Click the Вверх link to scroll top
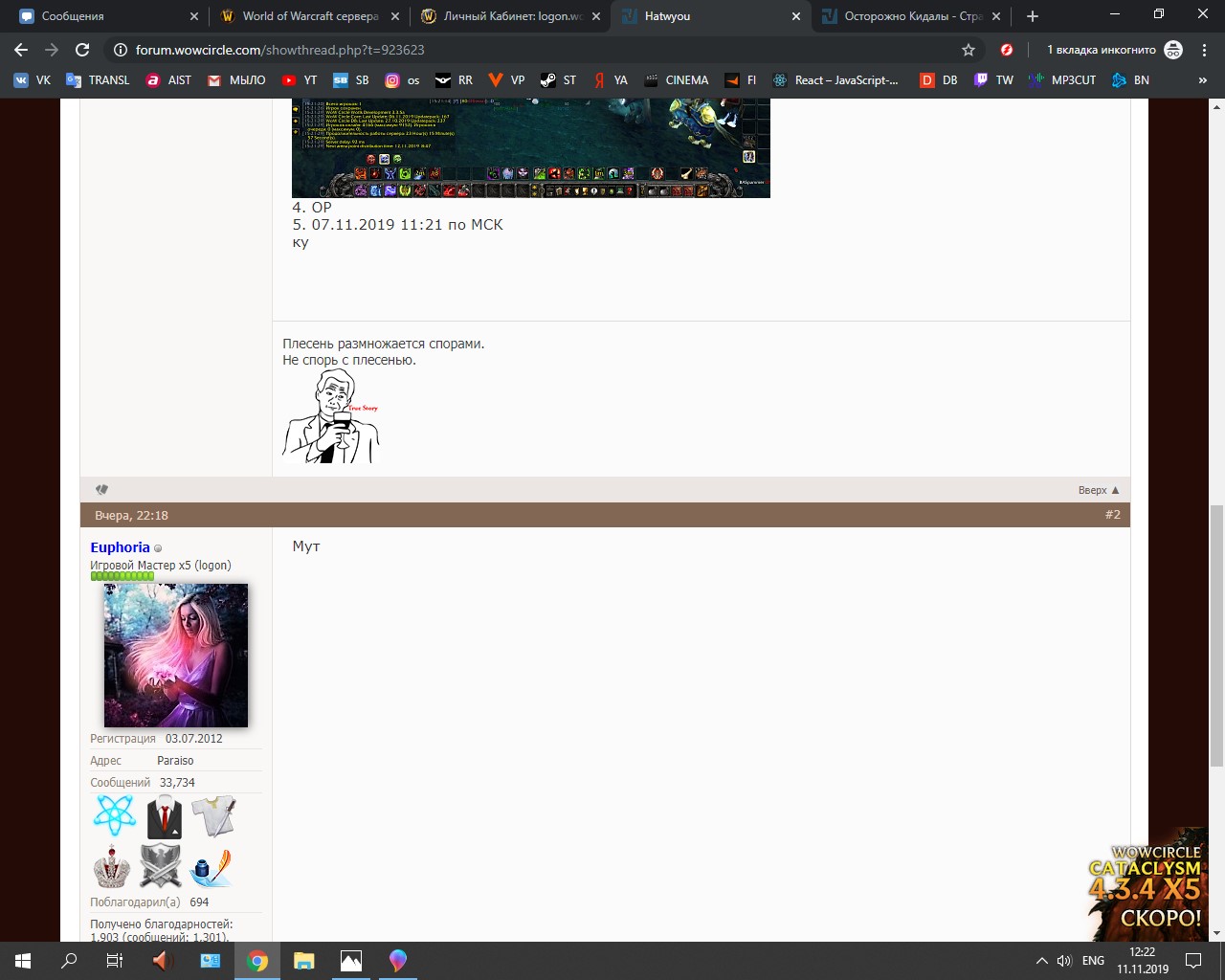Viewport: 1225px width, 980px height. point(1098,490)
